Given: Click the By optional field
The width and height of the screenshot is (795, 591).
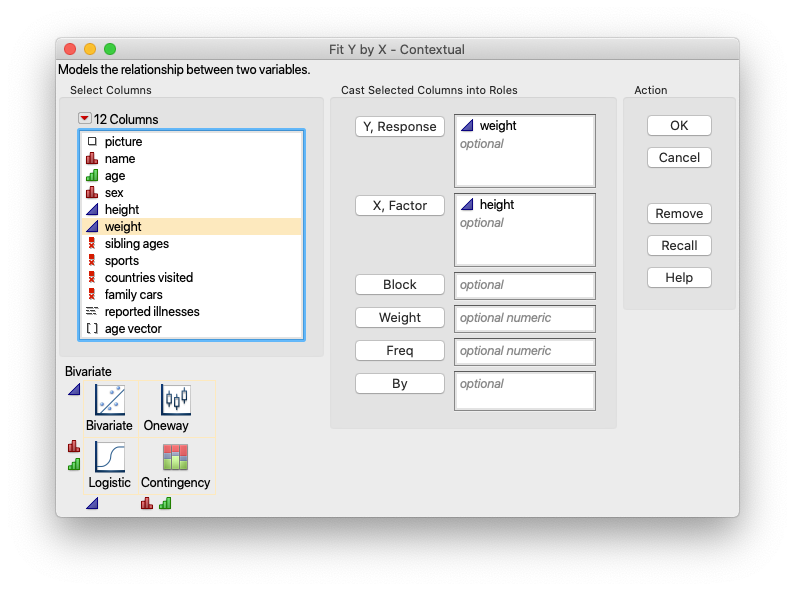Looking at the screenshot, I should 525,391.
